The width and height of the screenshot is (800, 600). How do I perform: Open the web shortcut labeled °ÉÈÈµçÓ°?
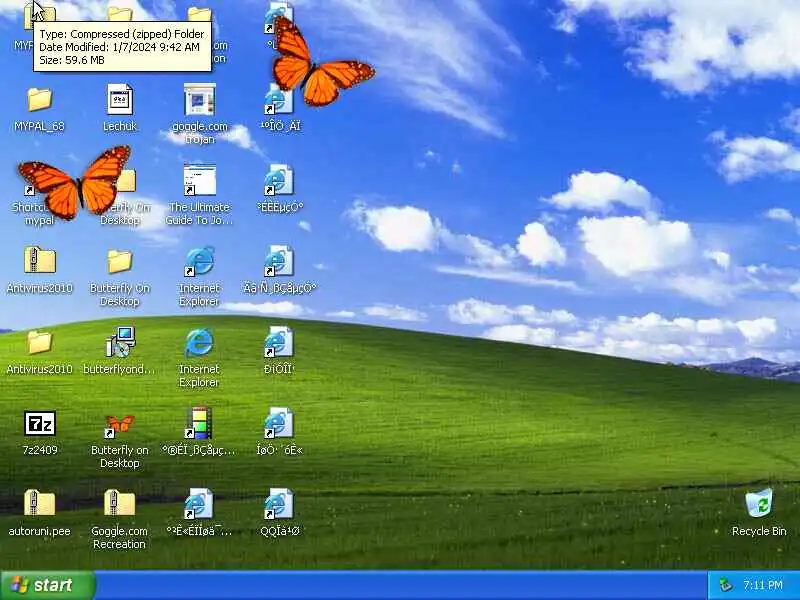279,180
